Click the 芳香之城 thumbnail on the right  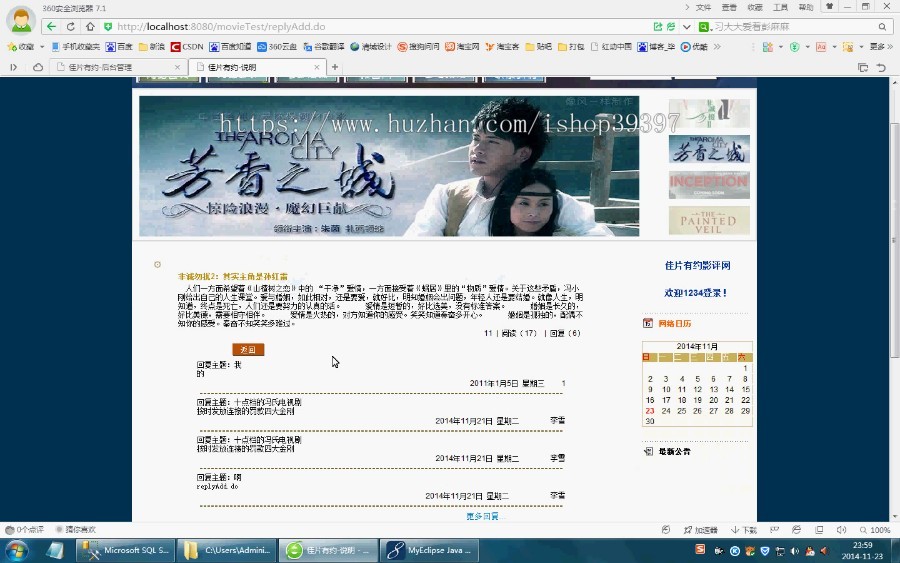point(709,149)
